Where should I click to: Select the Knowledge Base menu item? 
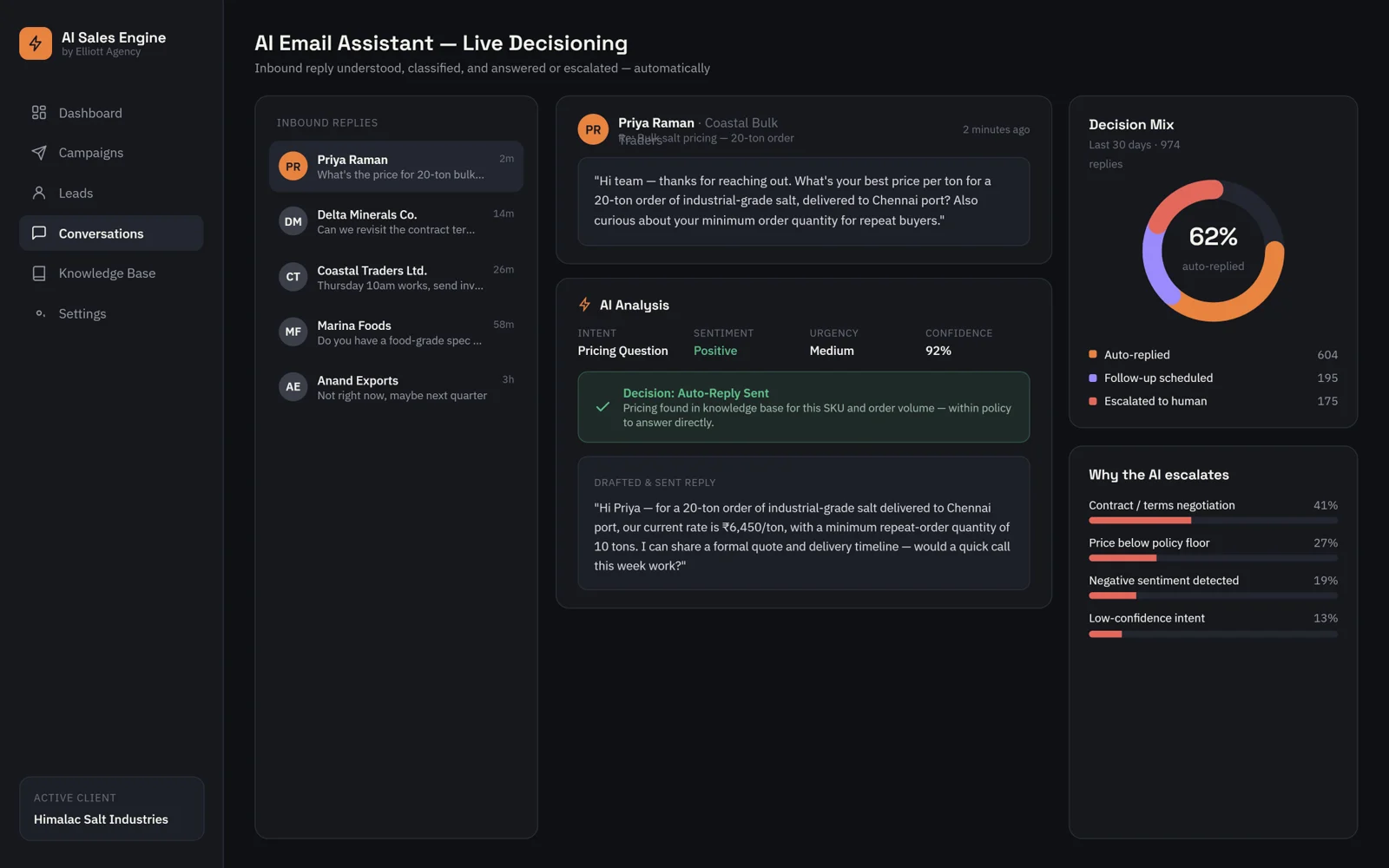tap(111, 273)
